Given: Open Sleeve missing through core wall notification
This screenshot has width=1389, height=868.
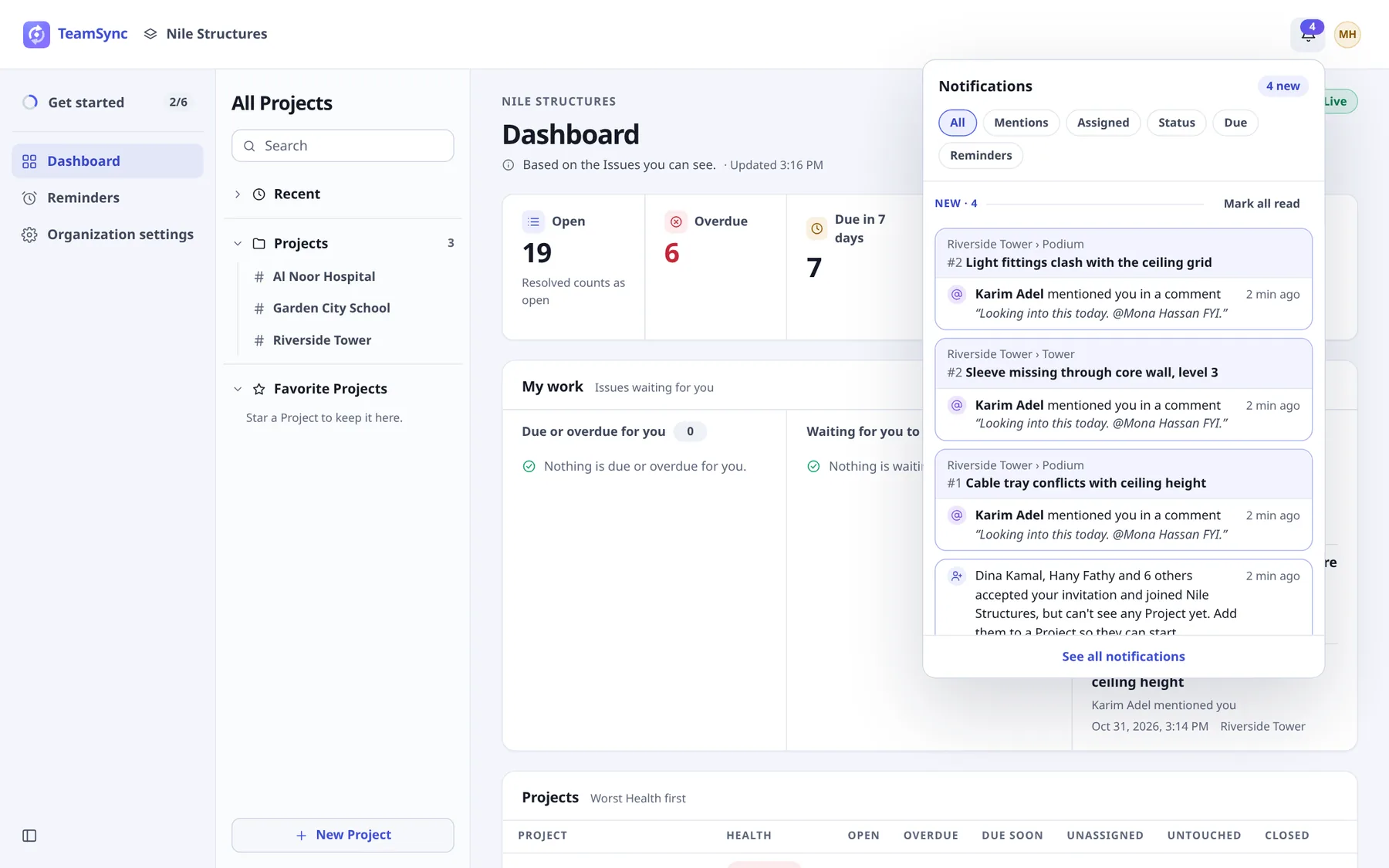Looking at the screenshot, I should pyautogui.click(x=1123, y=390).
